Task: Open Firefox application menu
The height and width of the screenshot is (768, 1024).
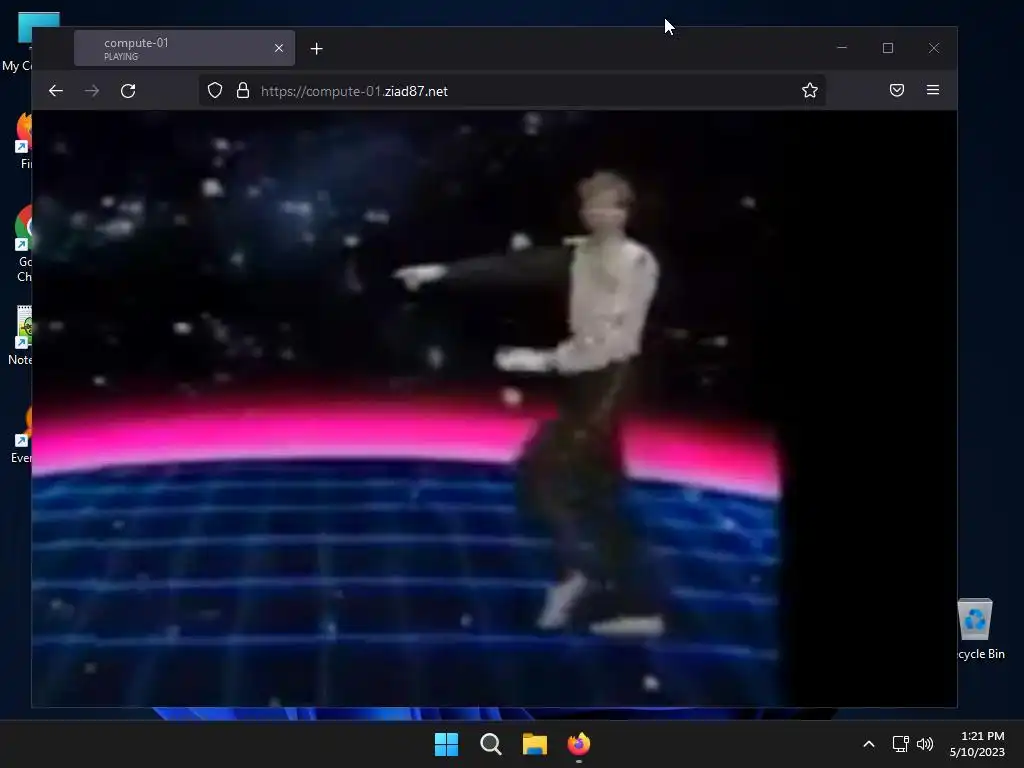Action: pyautogui.click(x=933, y=90)
